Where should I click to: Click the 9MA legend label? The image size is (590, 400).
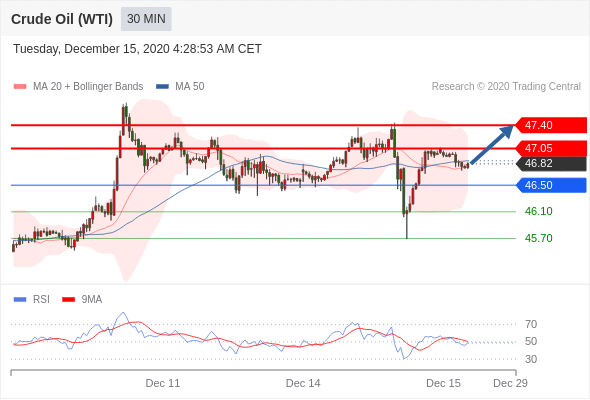click(x=92, y=300)
